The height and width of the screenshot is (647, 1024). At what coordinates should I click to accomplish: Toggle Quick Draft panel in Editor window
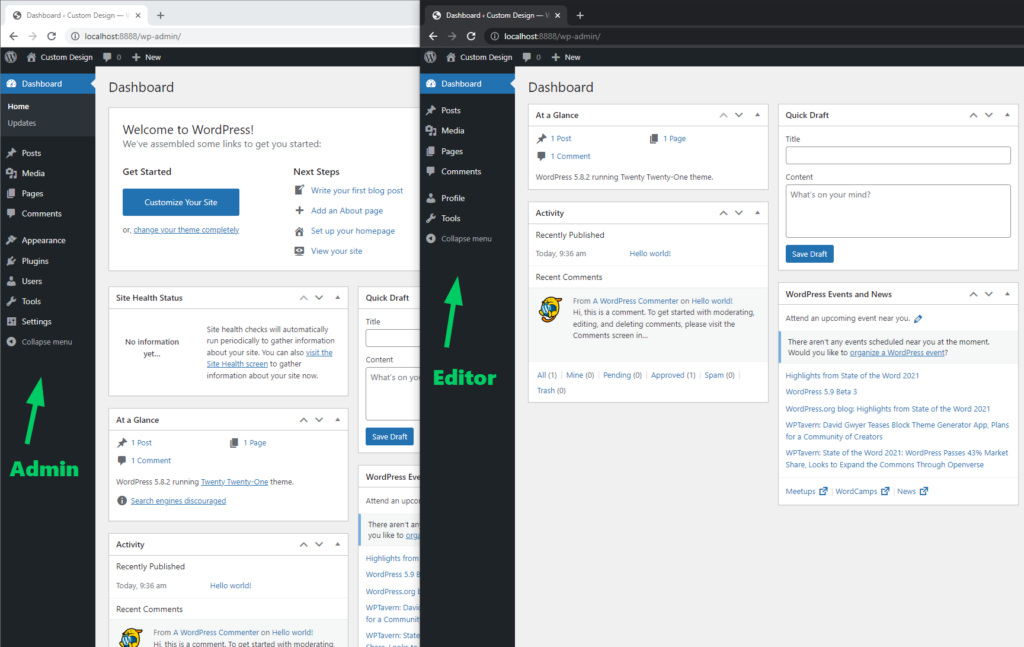click(1007, 115)
